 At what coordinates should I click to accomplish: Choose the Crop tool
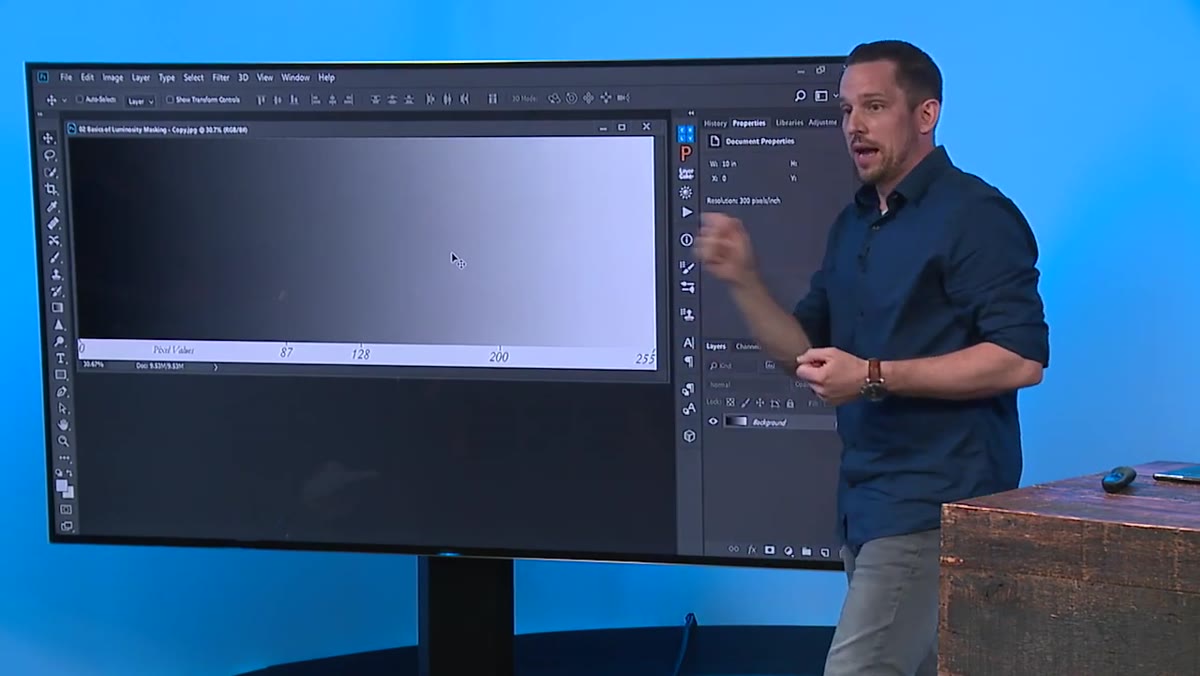[52, 190]
